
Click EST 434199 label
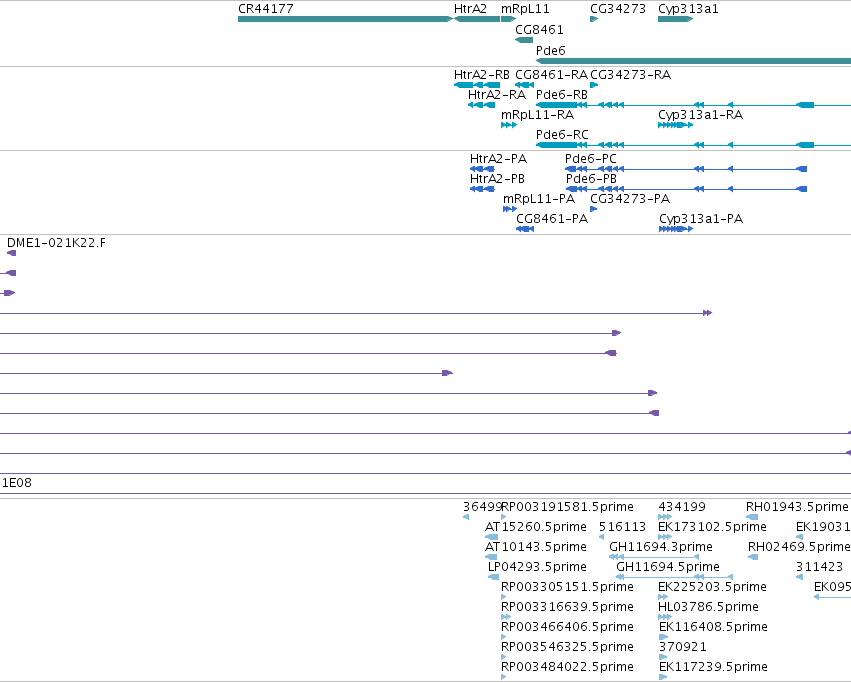point(682,507)
